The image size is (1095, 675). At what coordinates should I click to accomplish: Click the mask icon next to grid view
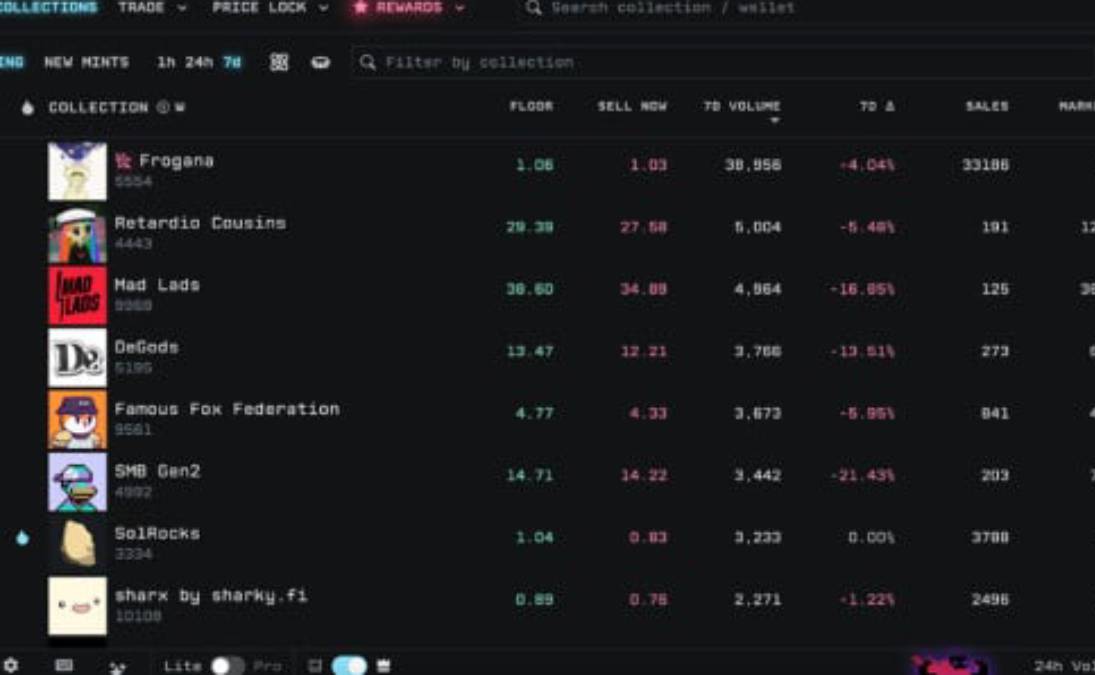[x=320, y=62]
